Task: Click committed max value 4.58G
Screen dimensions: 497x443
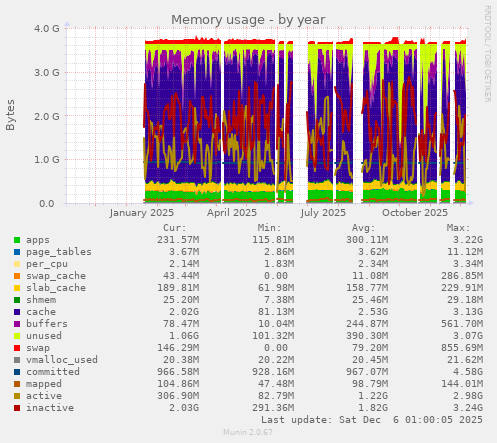Action: click(467, 372)
